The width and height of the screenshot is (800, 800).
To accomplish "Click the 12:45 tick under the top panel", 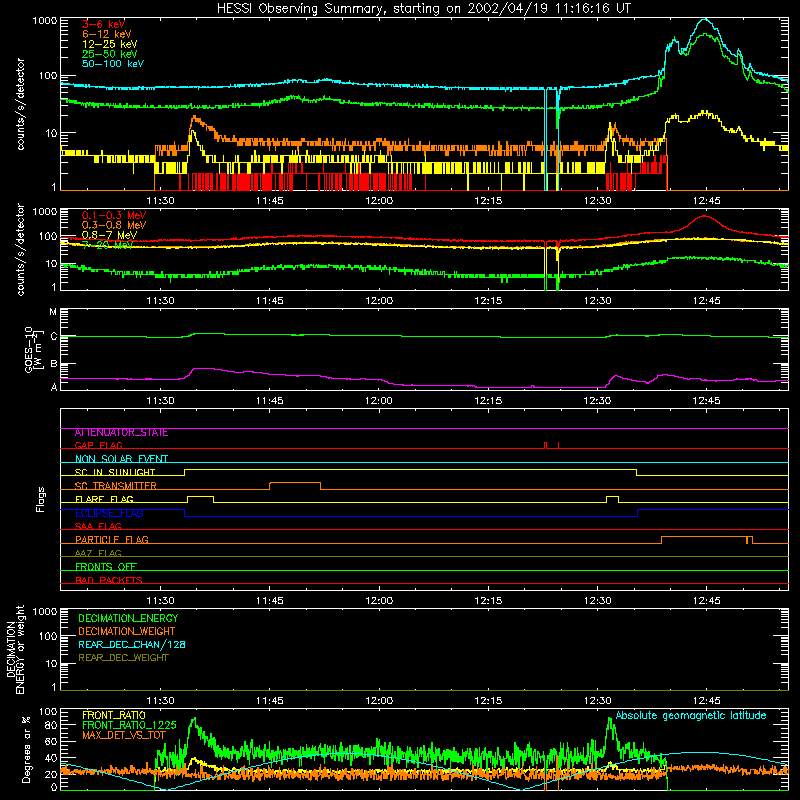I will (707, 200).
